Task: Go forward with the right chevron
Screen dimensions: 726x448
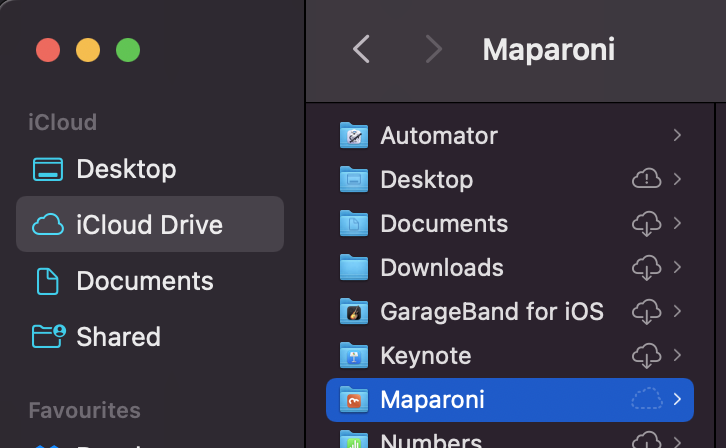Action: point(434,49)
